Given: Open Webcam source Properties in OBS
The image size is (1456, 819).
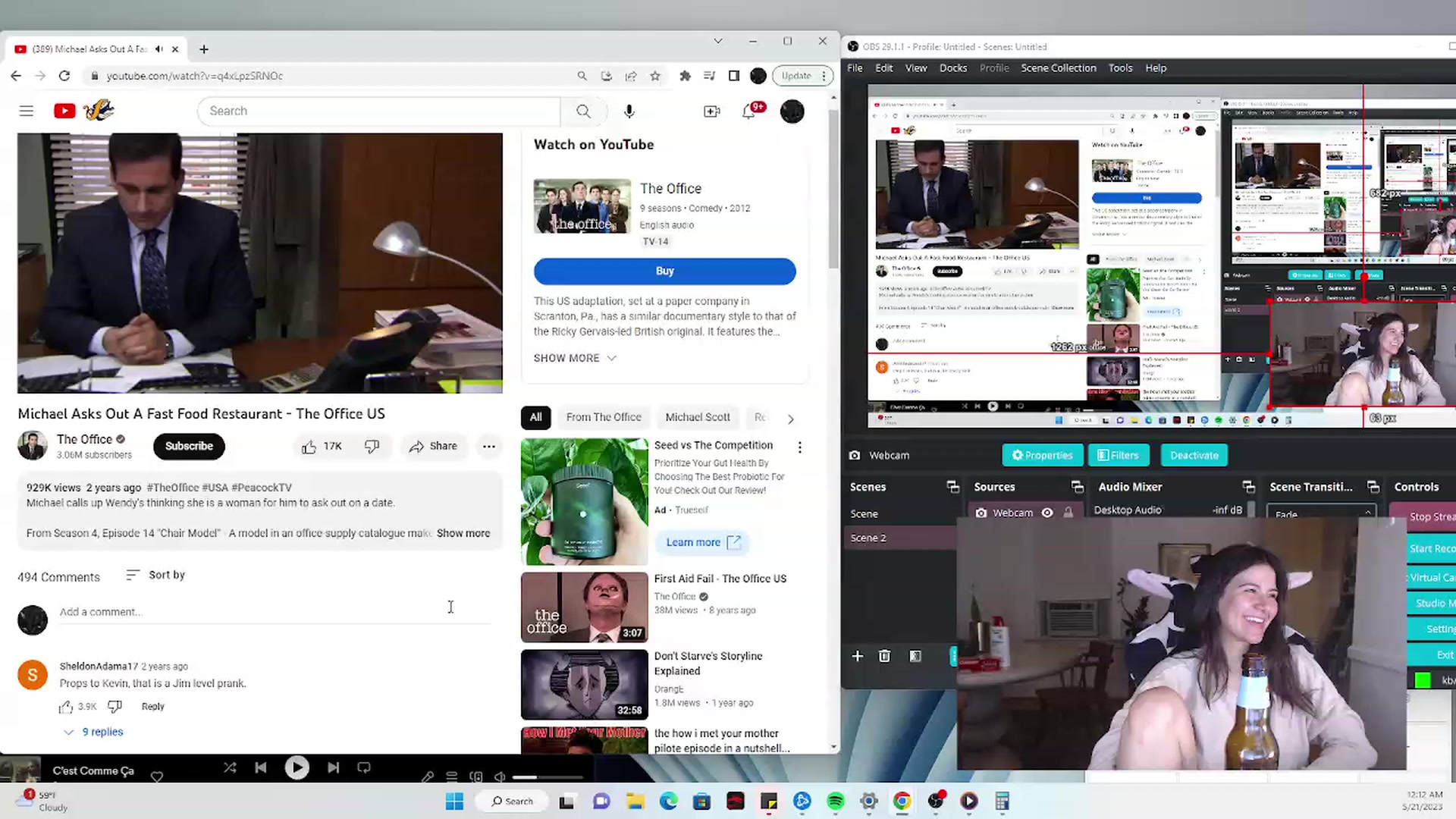Looking at the screenshot, I should point(1043,455).
